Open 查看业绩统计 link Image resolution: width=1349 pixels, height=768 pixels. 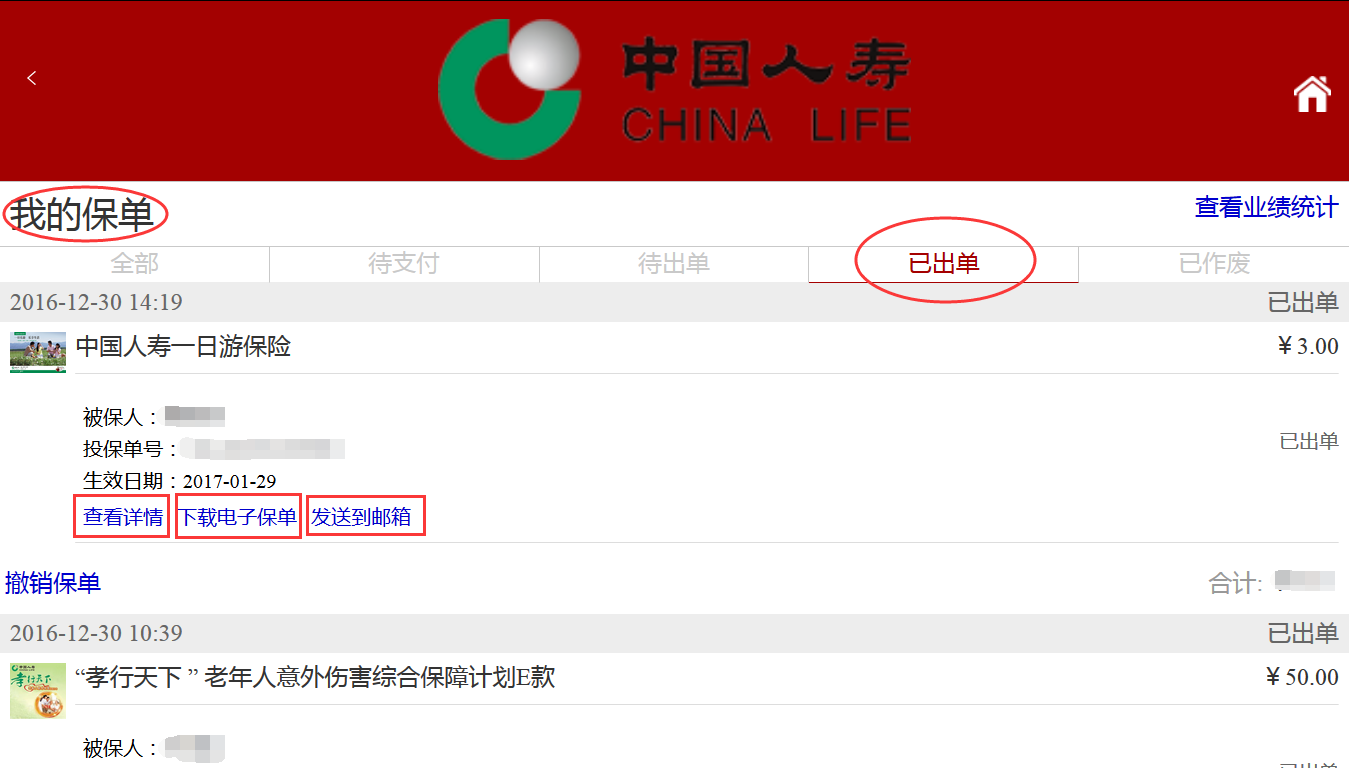click(x=1266, y=207)
